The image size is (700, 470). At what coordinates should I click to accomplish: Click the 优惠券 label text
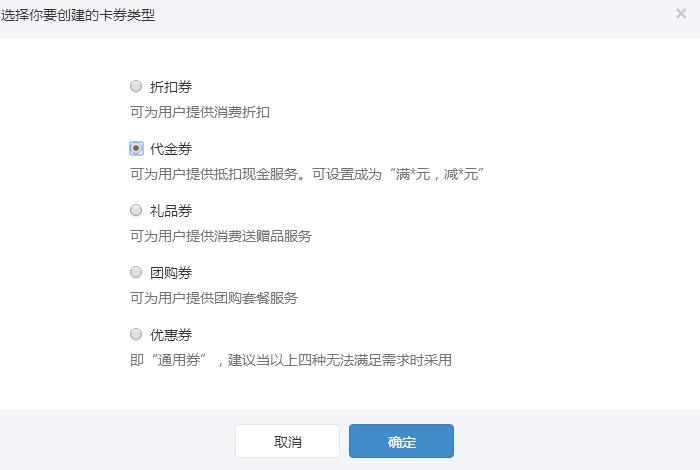coord(171,335)
